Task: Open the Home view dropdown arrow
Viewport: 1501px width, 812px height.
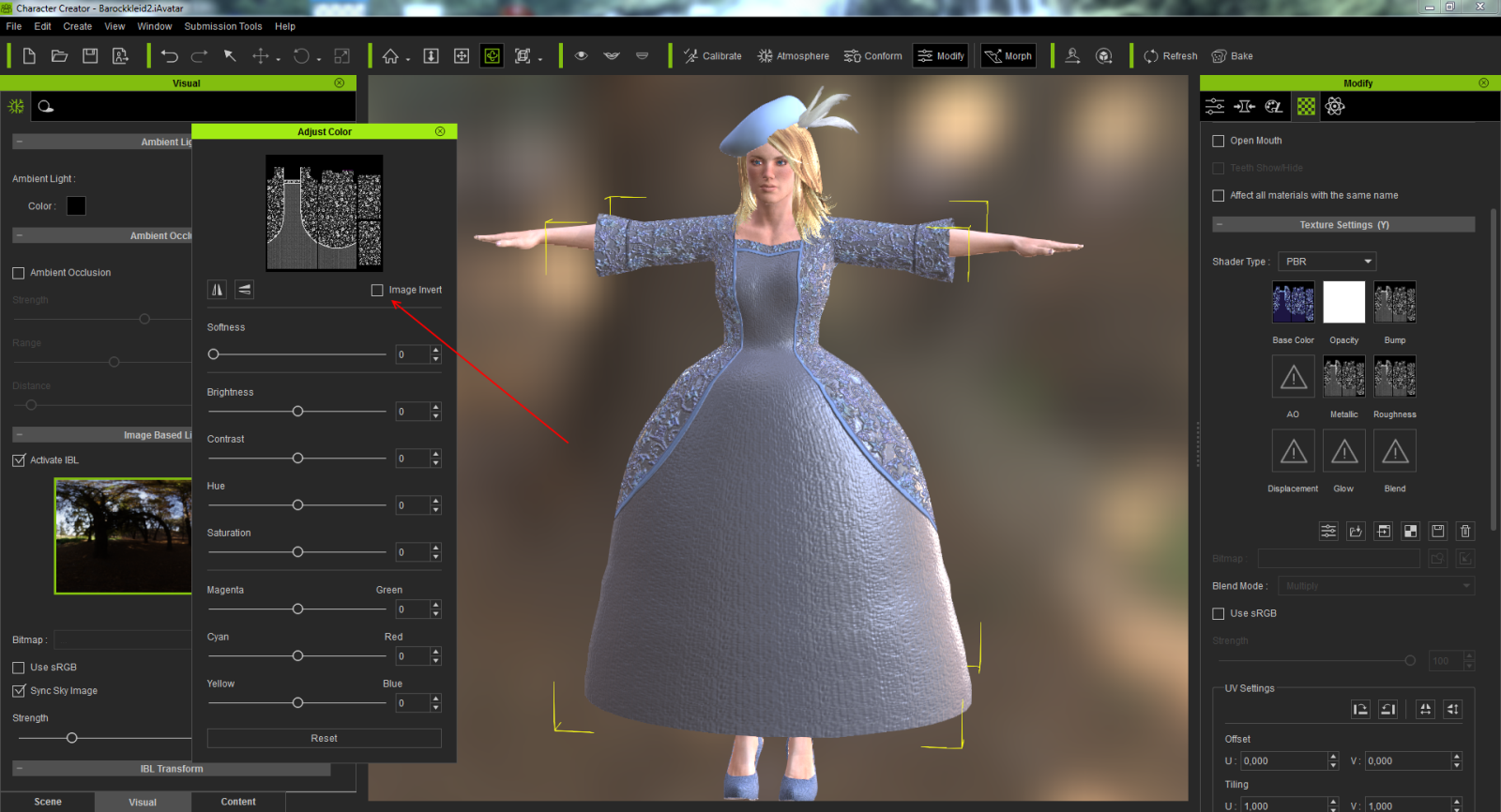Action: 408,60
